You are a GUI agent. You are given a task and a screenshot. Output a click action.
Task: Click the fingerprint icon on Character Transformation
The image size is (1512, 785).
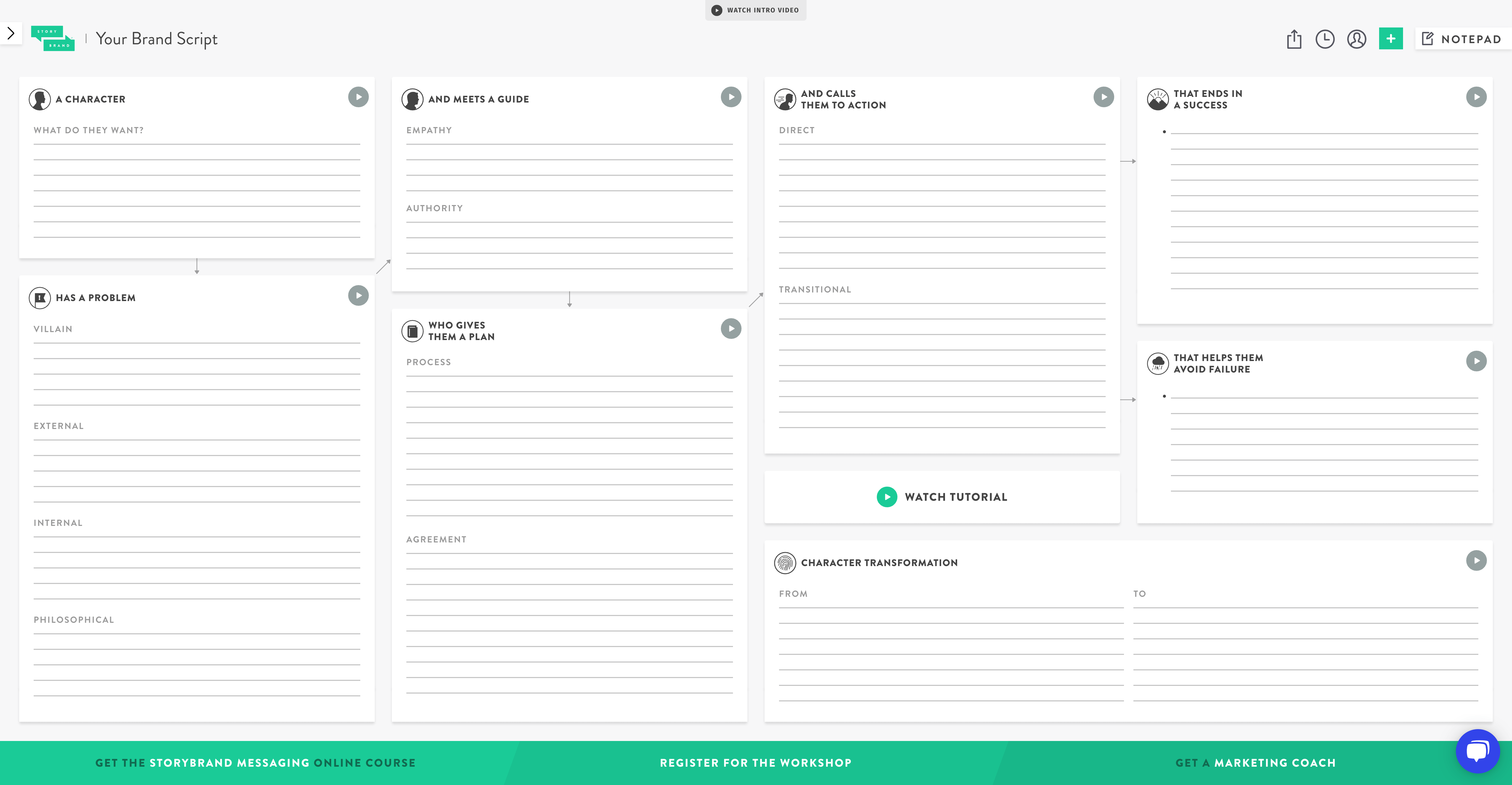click(785, 563)
